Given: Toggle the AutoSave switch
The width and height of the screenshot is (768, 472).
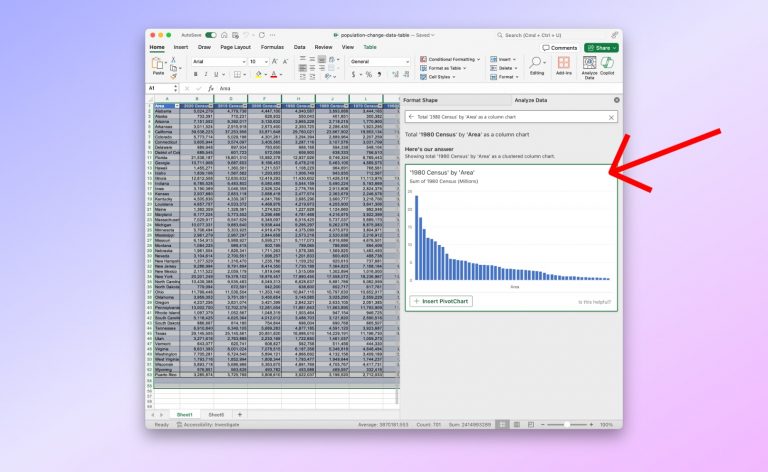Looking at the screenshot, I should point(210,35).
